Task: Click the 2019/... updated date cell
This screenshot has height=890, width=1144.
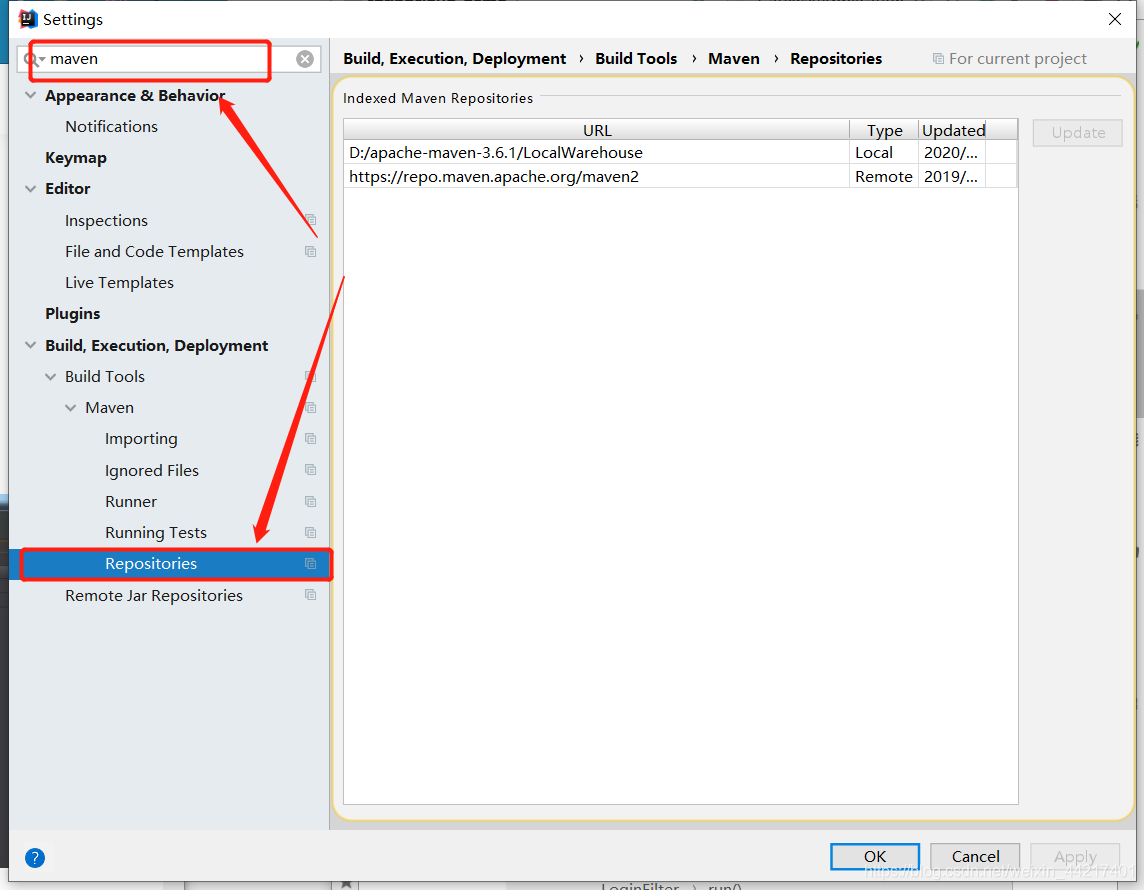Action: 951,177
